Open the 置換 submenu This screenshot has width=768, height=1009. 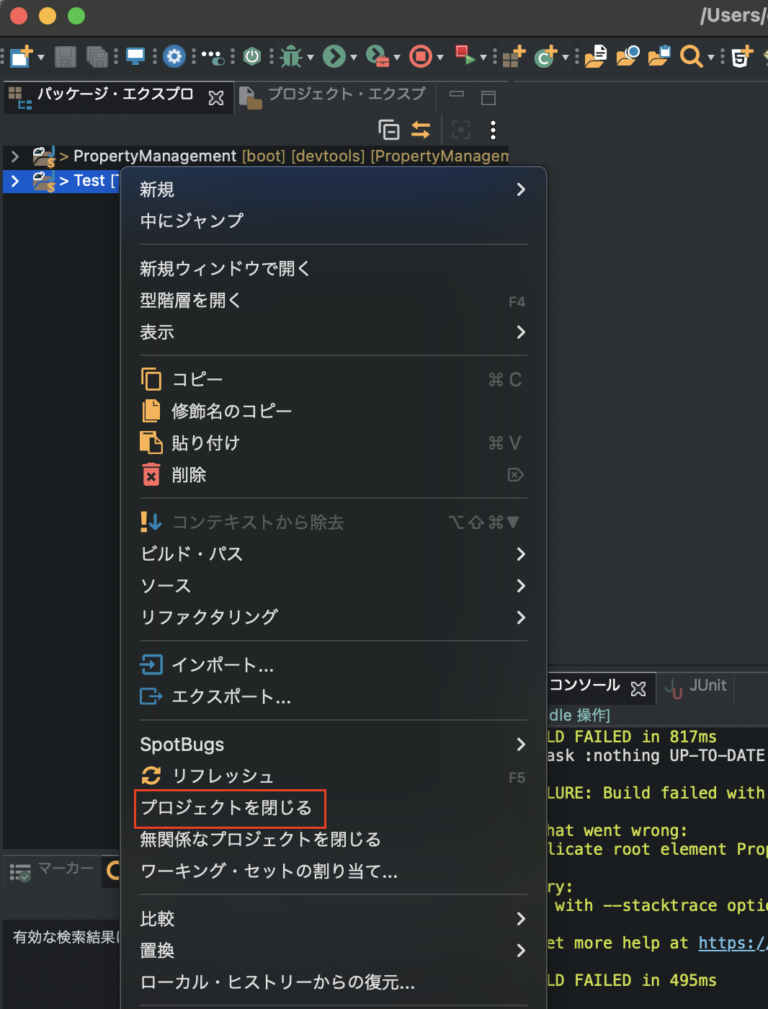(x=333, y=950)
